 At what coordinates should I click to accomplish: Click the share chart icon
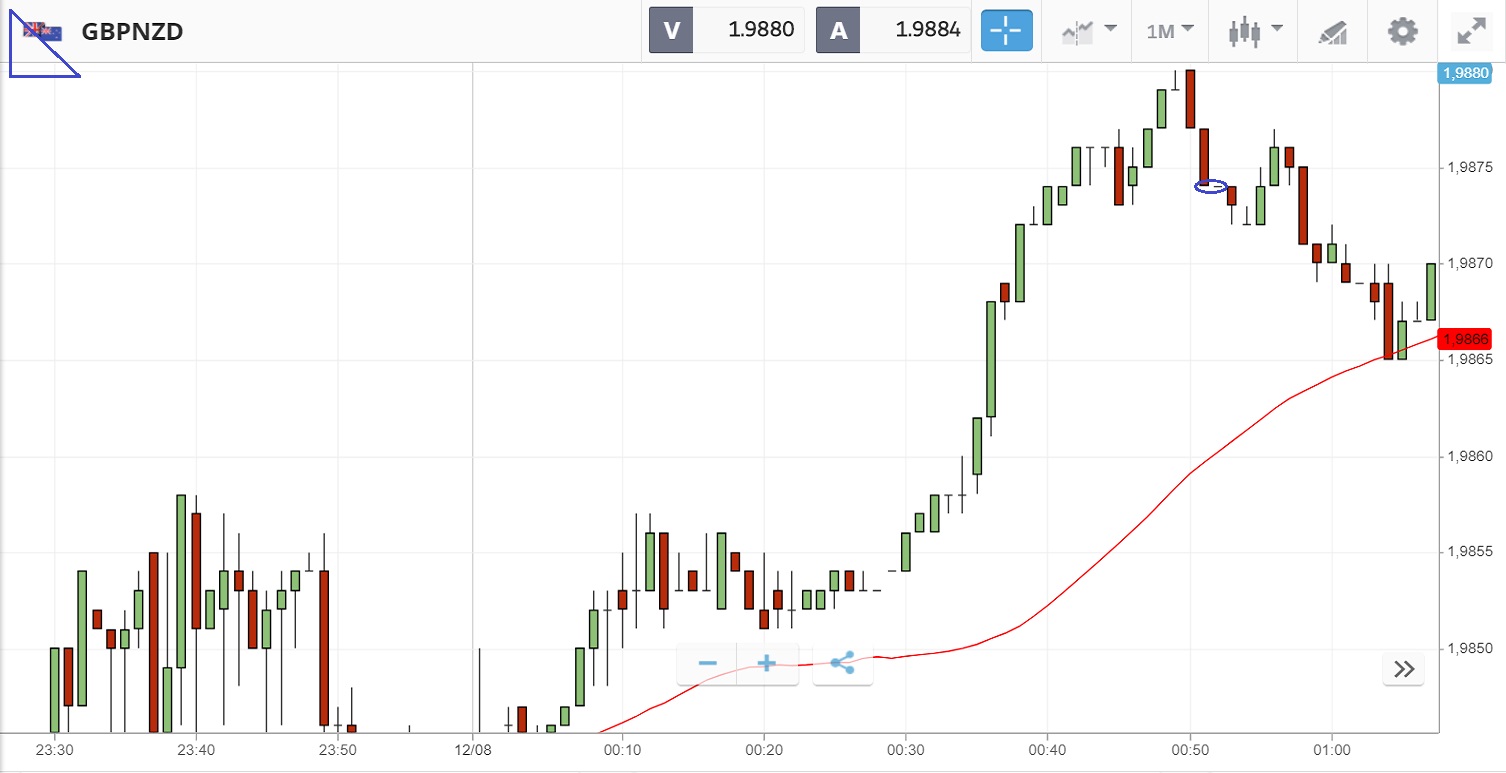842,663
